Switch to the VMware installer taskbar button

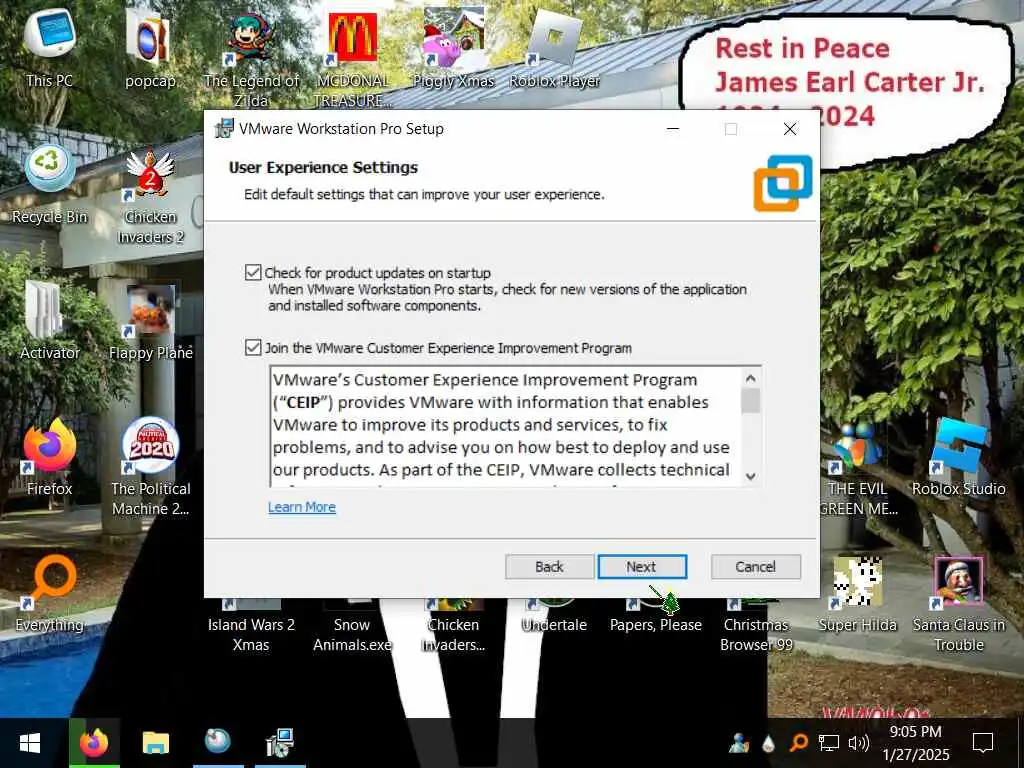coord(280,743)
